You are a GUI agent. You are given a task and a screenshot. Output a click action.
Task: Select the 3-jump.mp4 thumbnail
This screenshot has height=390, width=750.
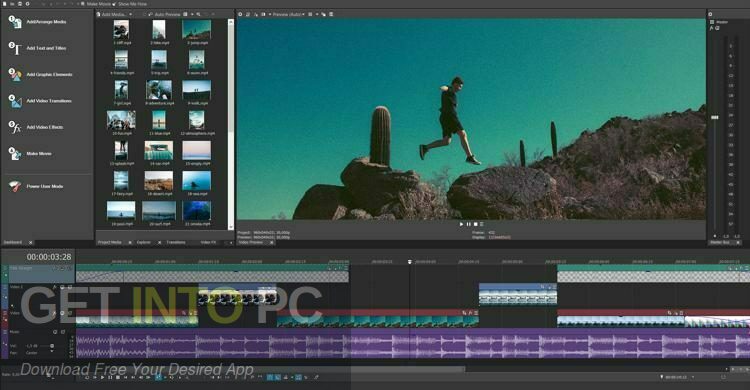tap(196, 30)
